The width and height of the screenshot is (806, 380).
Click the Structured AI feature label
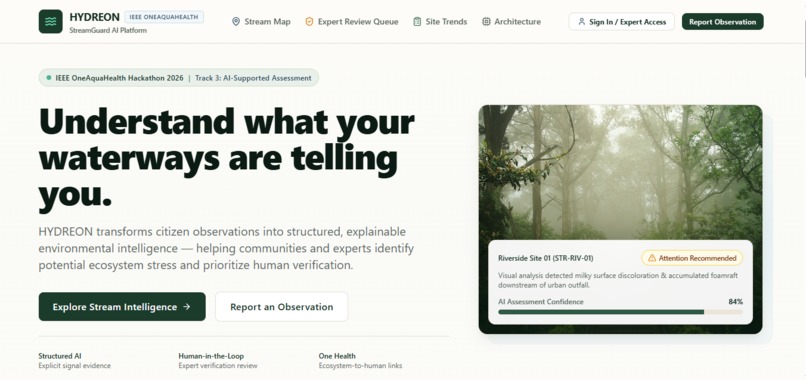point(60,356)
